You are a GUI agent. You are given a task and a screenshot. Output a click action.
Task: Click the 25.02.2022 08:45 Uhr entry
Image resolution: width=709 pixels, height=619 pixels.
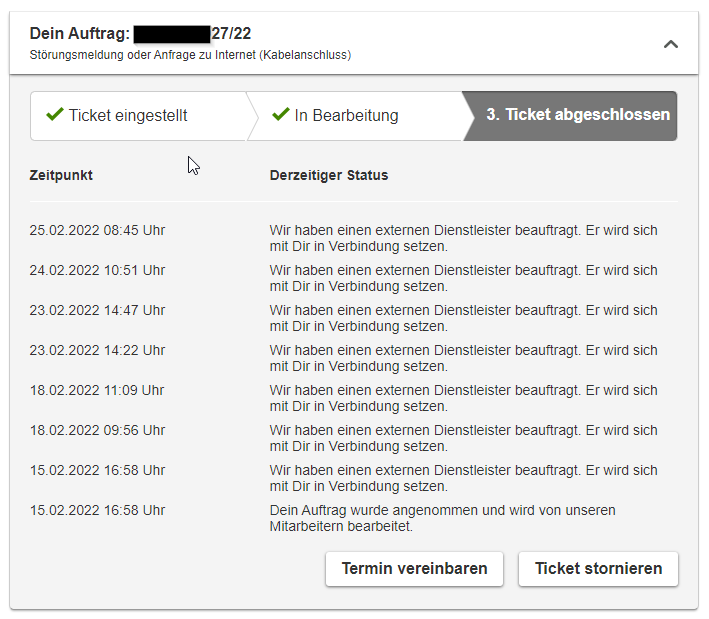click(x=97, y=230)
